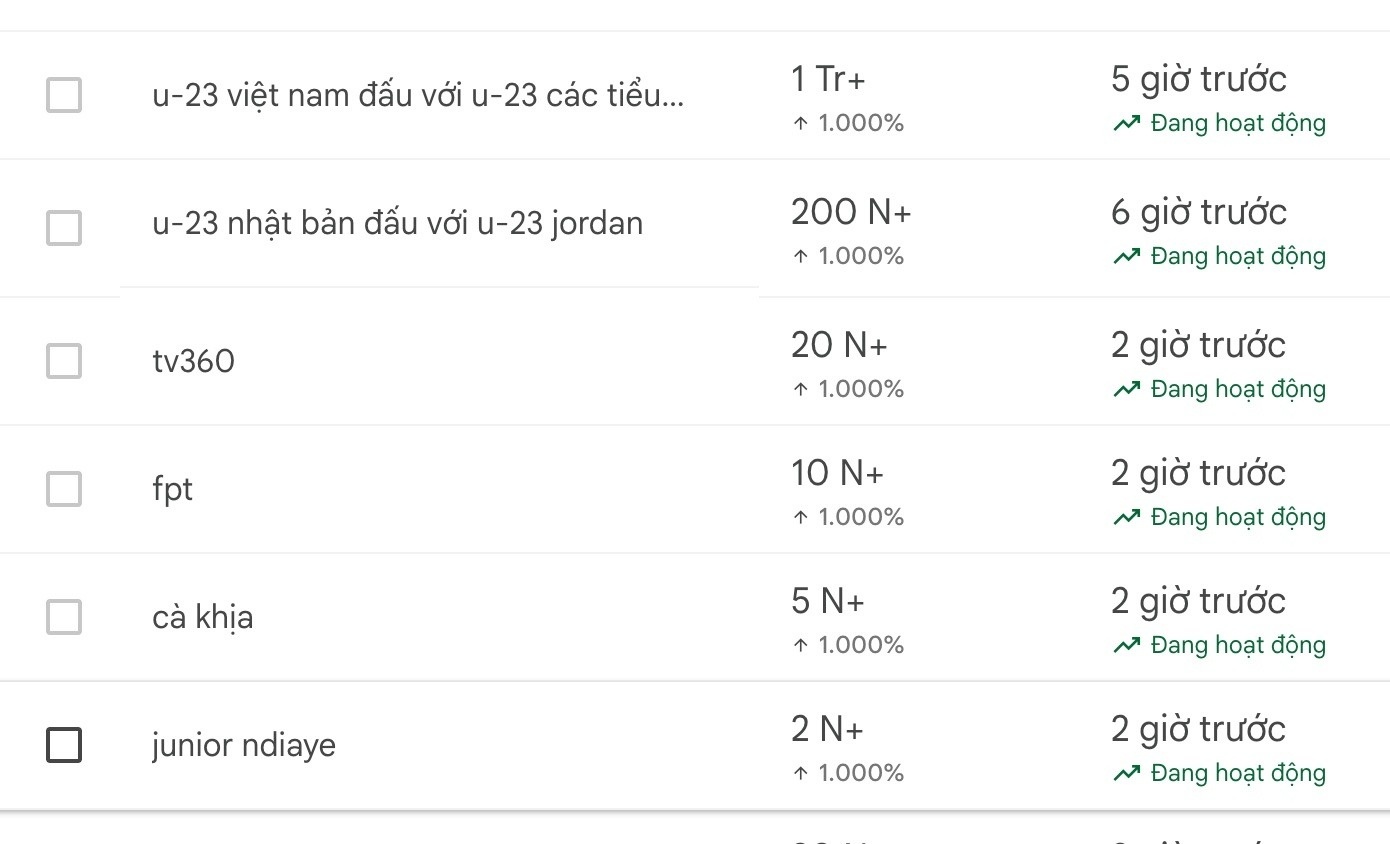Image resolution: width=1390 pixels, height=844 pixels.
Task: Click the 5 giờ trước start time
Action: coord(1198,80)
